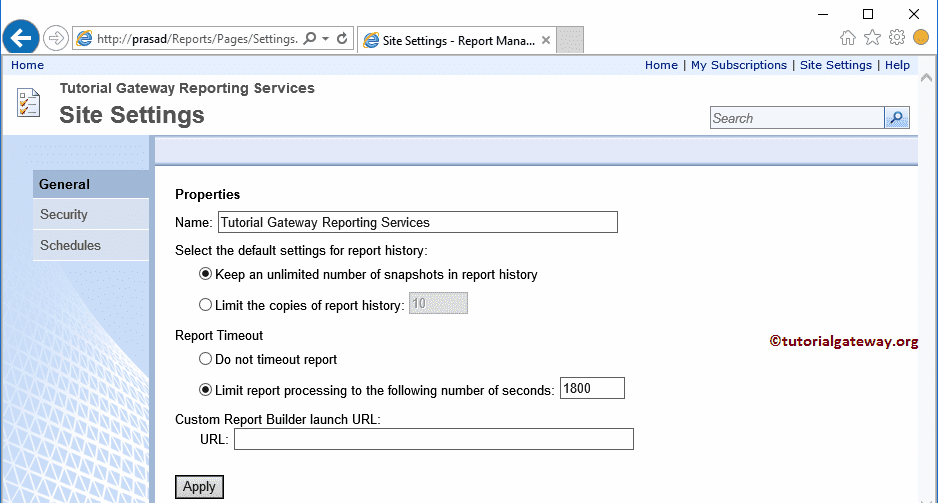The height and width of the screenshot is (503, 938).
Task: Choose Do not timeout report option
Action: coord(206,359)
